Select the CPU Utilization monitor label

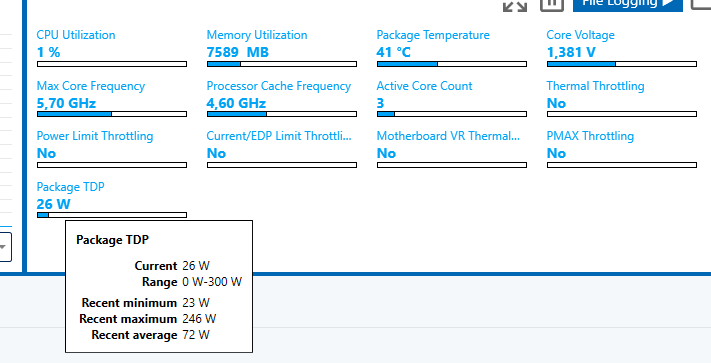76,35
